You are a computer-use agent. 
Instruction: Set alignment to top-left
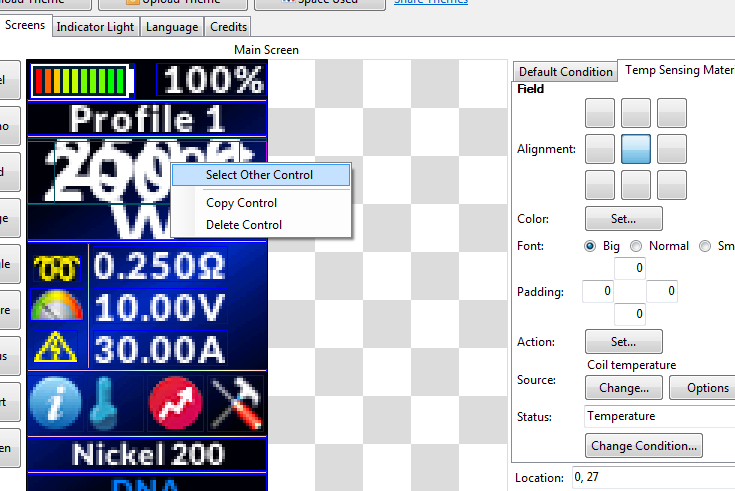[600, 113]
